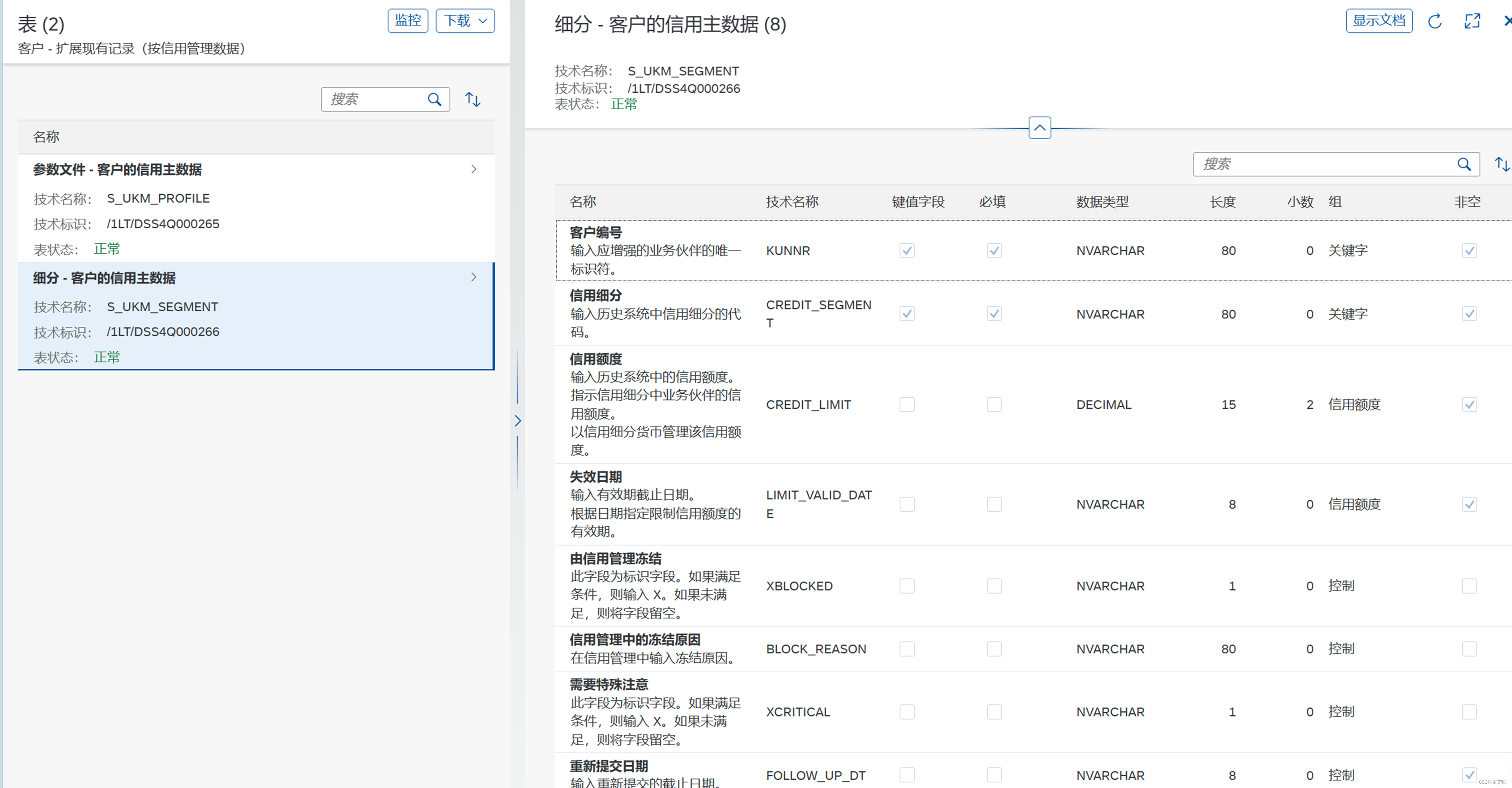This screenshot has width=1512, height=788.
Task: Toggle 键值字段 checkbox for CREDIT_SEGMENT
Action: point(907,314)
